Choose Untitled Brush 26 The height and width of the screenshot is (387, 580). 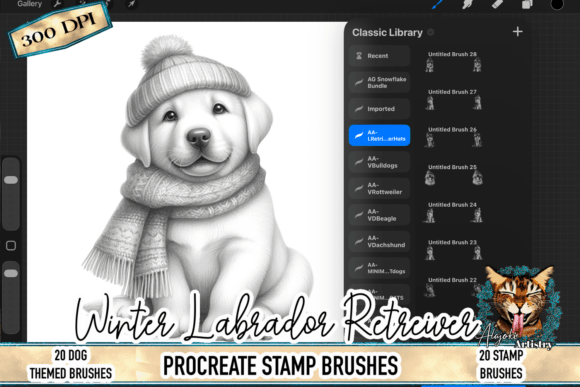(x=453, y=137)
